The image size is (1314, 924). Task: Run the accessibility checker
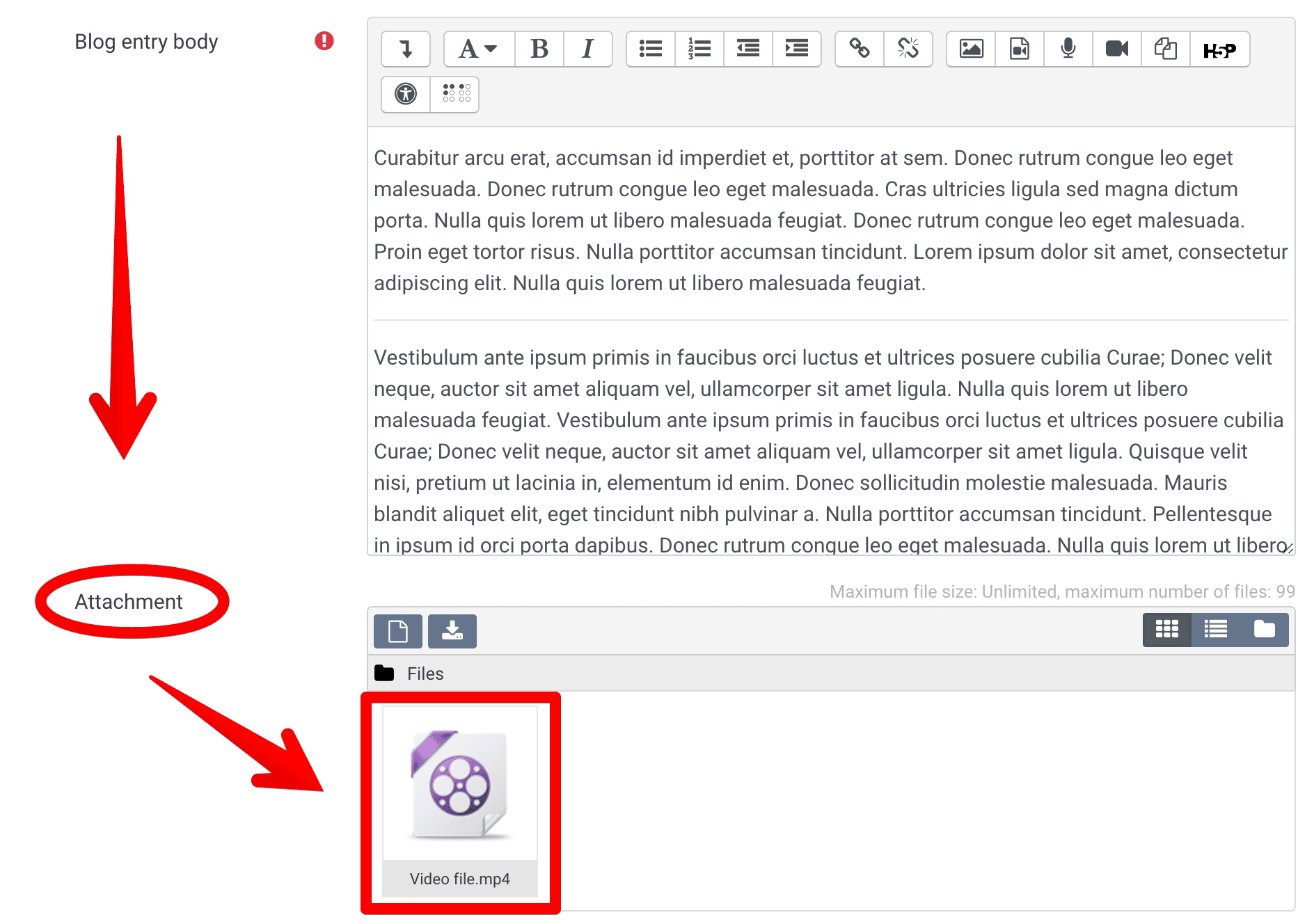pos(406,94)
